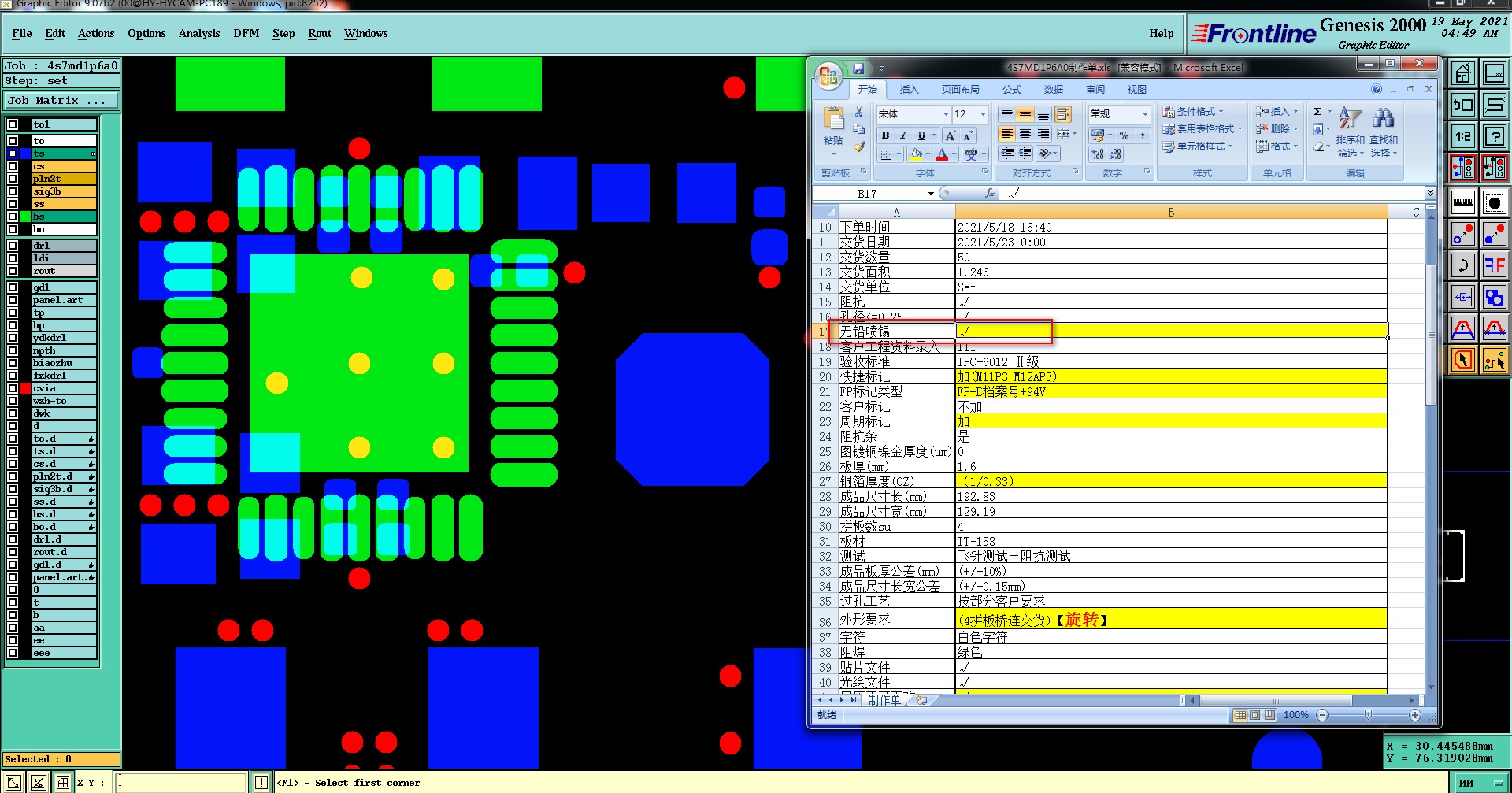
Task: Toggle the checkbox for layer rout
Action: click(13, 271)
